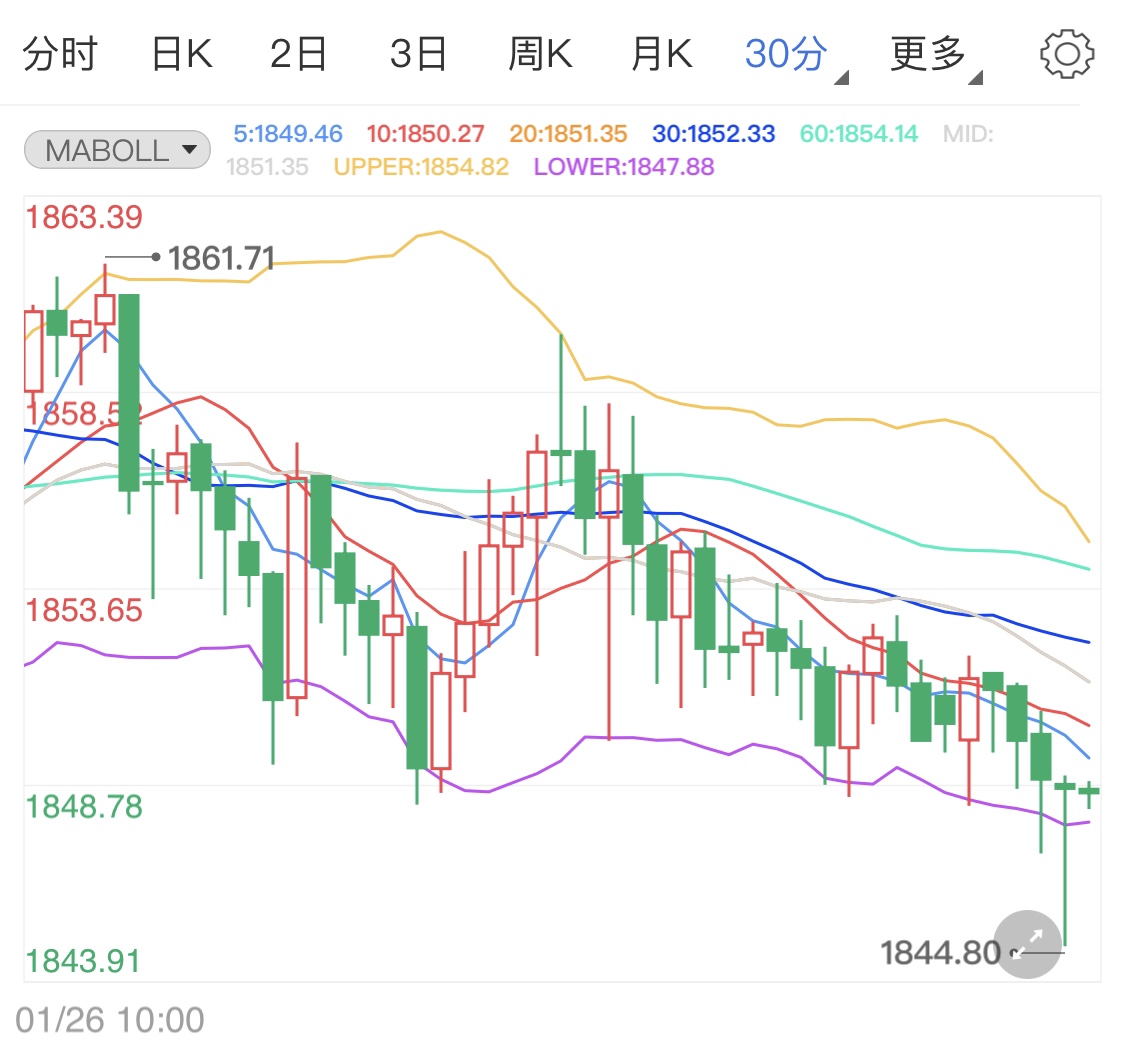Click the 30:1852.33 moving average value
1125x1042 pixels.
[x=713, y=133]
